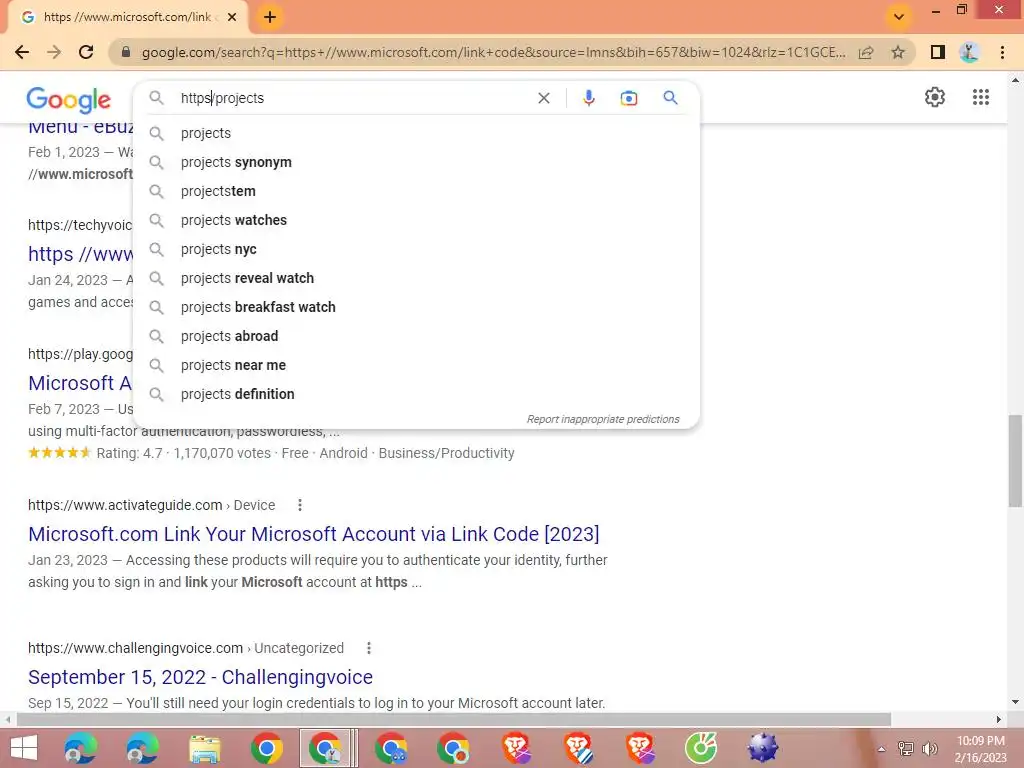Click the vertical scrollbar thumb
Viewport: 1024px width, 768px height.
1015,461
